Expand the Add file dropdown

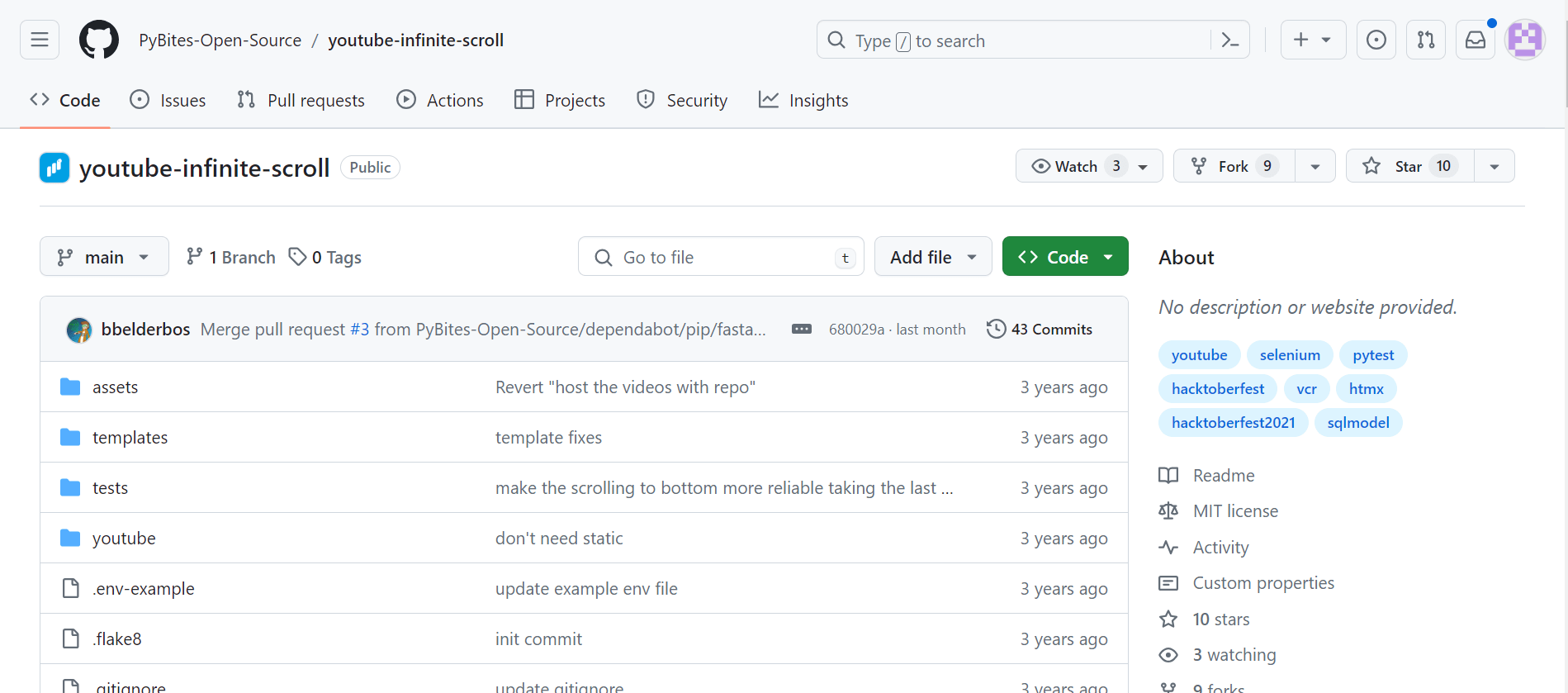932,257
